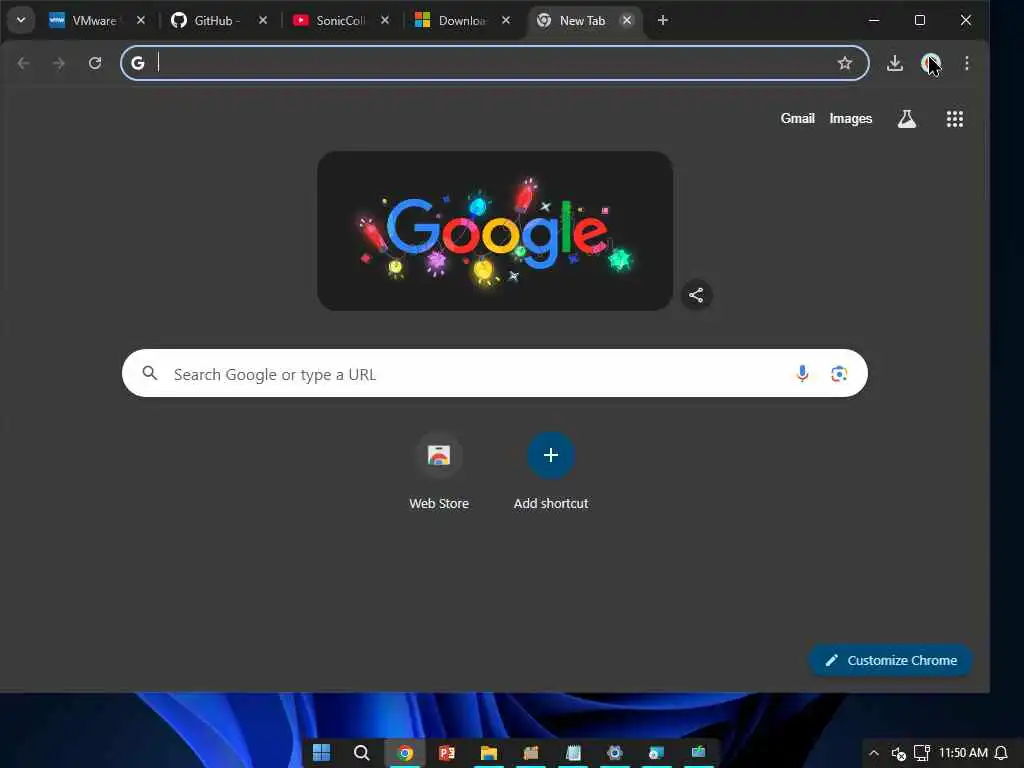The image size is (1024, 768).
Task: Open Google apps grid
Action: 954,118
